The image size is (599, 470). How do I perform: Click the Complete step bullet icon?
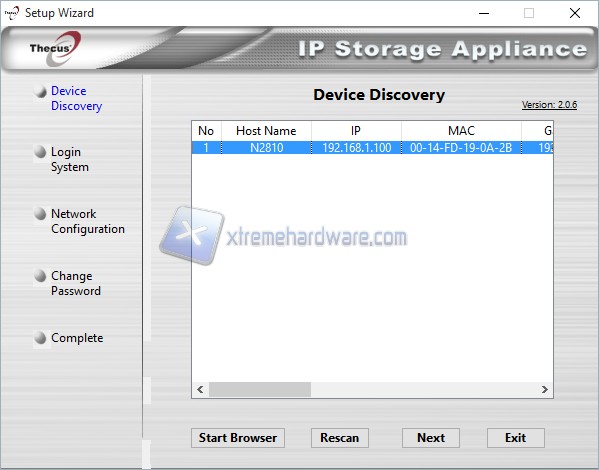click(x=40, y=338)
